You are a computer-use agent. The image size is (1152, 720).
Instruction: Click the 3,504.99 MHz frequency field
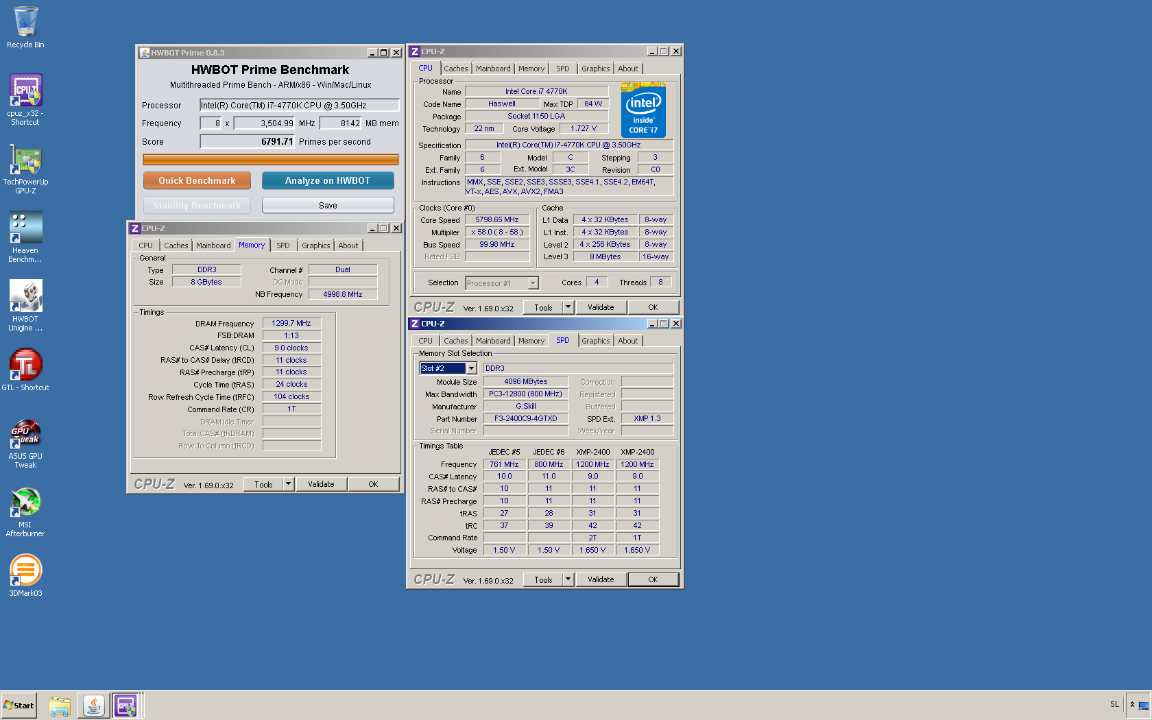pyautogui.click(x=264, y=123)
